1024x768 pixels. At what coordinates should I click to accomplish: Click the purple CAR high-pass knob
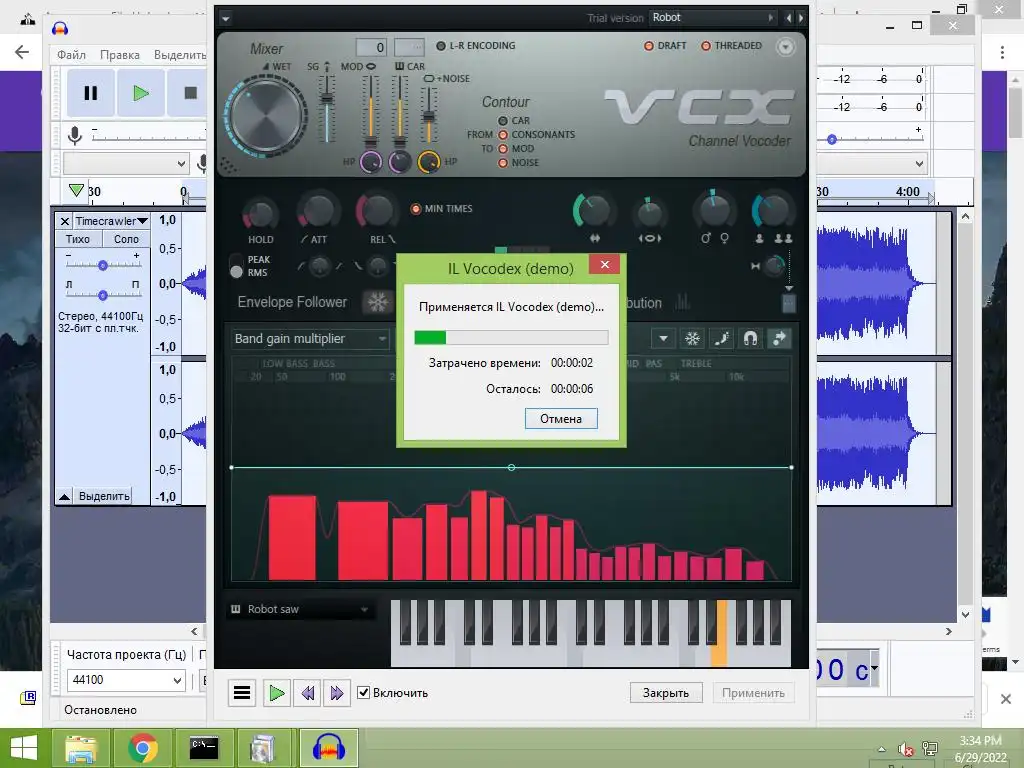[400, 161]
